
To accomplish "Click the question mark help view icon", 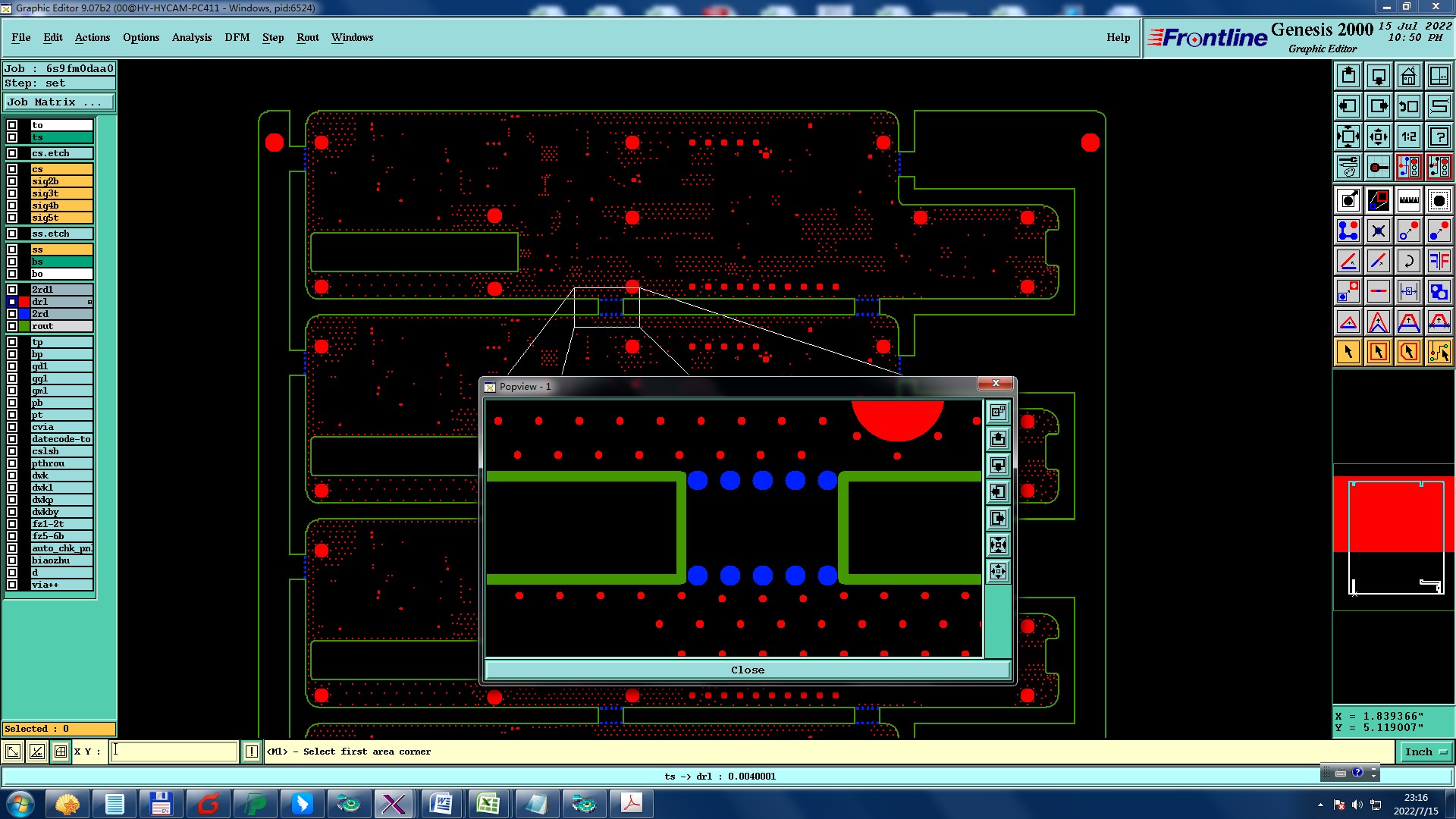I will [x=1439, y=136].
